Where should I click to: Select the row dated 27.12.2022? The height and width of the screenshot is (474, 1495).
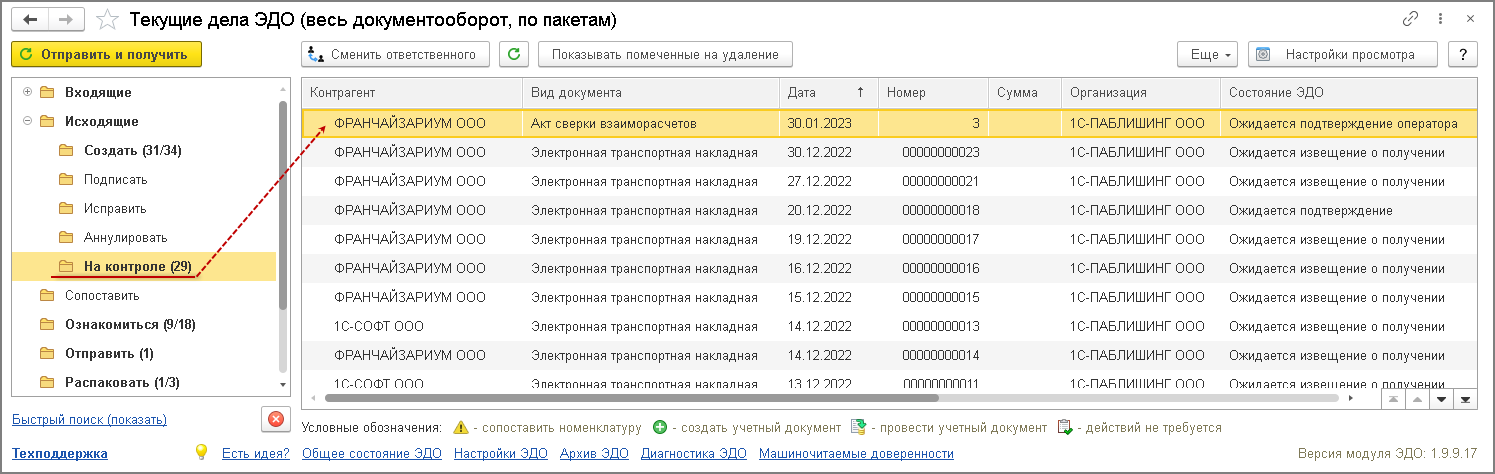(889, 181)
